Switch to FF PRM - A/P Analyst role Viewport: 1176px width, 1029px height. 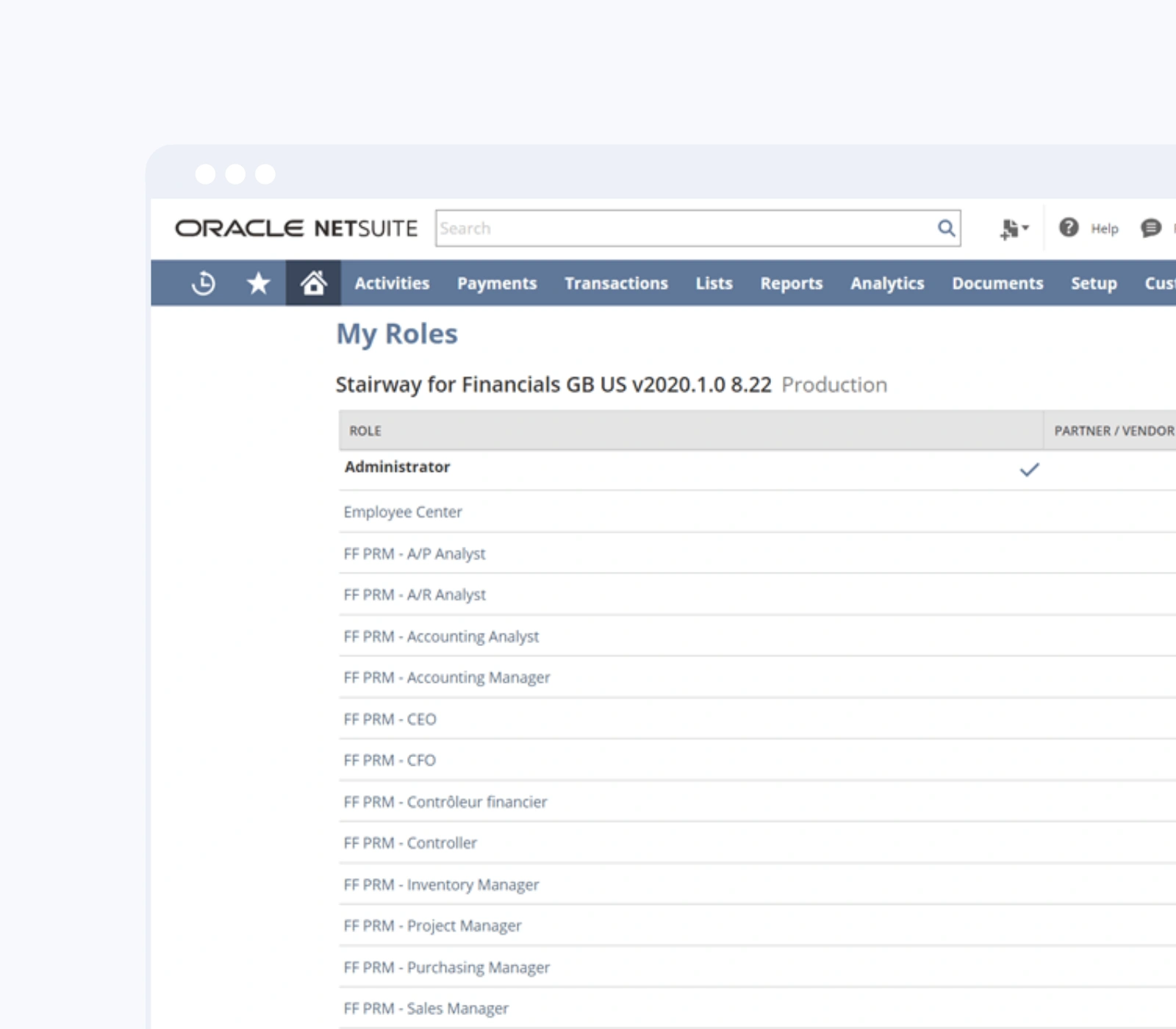click(415, 553)
